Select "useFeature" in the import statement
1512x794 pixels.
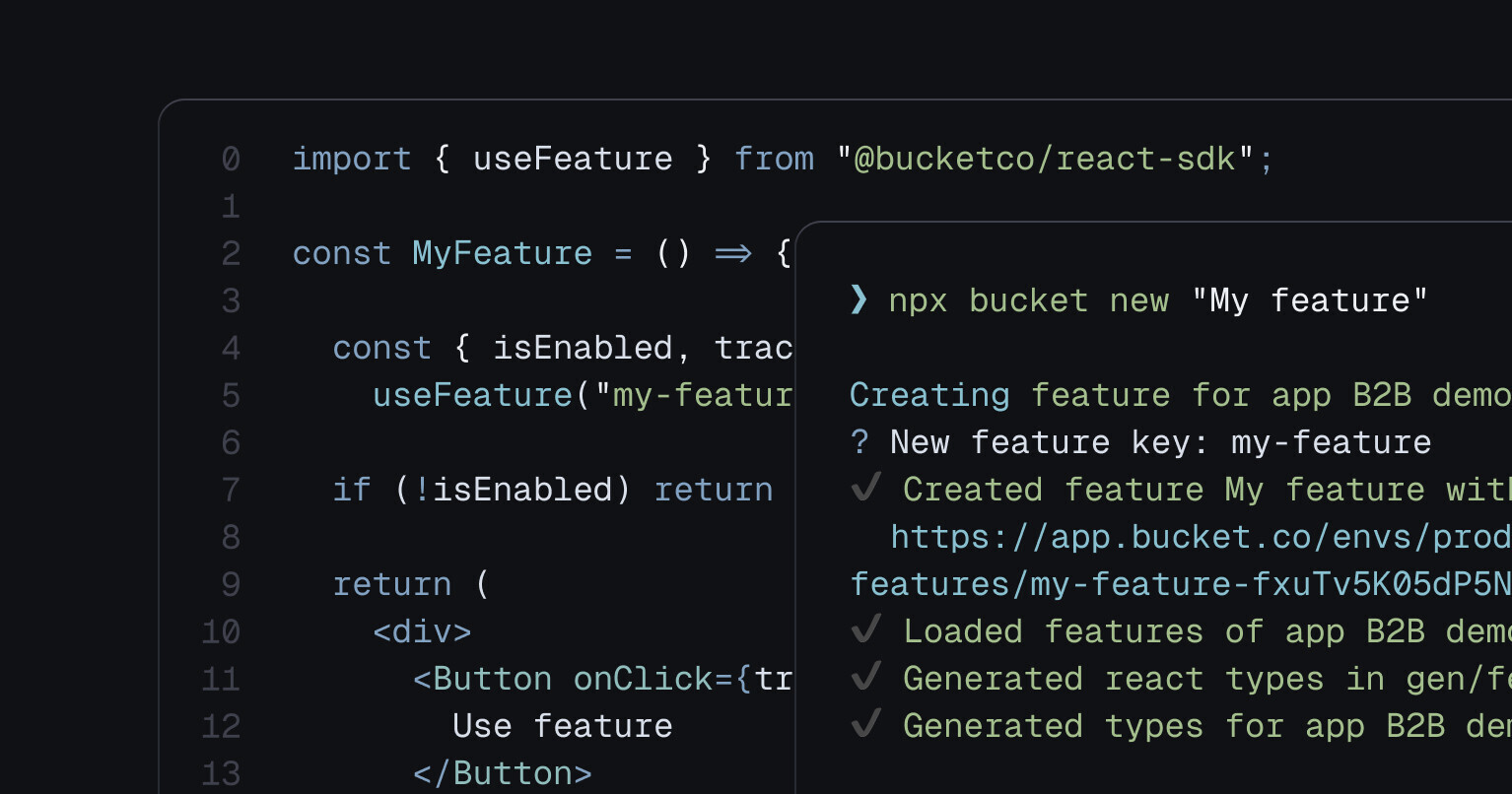[x=573, y=159]
